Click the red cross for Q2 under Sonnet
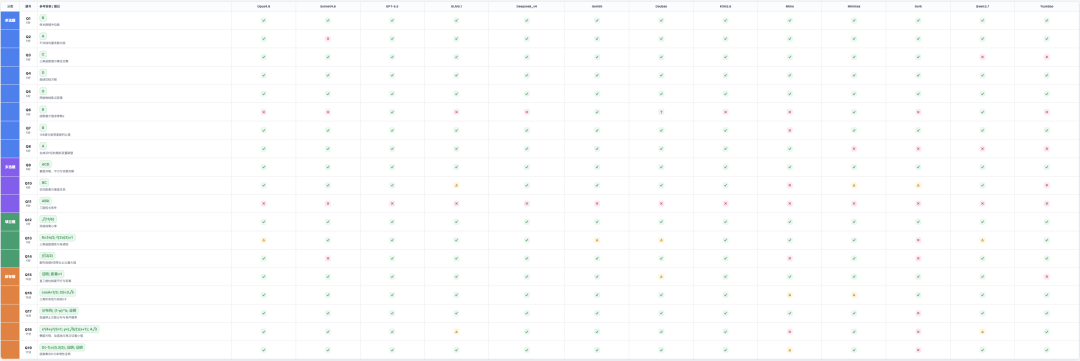1080x361 pixels. [x=328, y=39]
